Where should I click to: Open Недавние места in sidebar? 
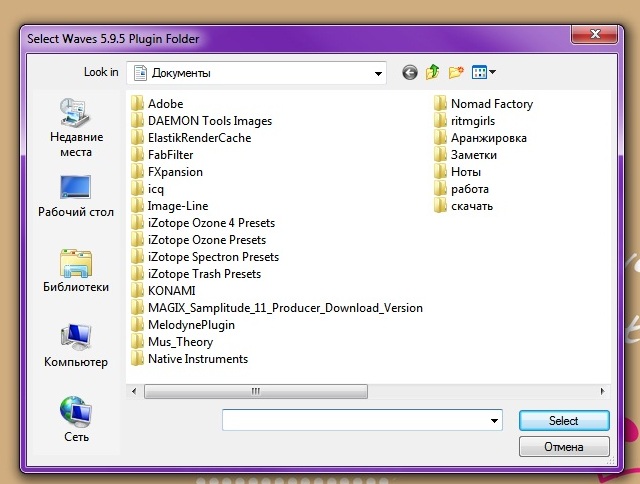(75, 128)
